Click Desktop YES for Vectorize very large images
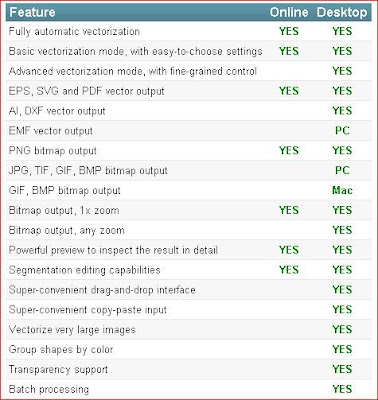Viewport: 378px width, 400px height. [342, 329]
